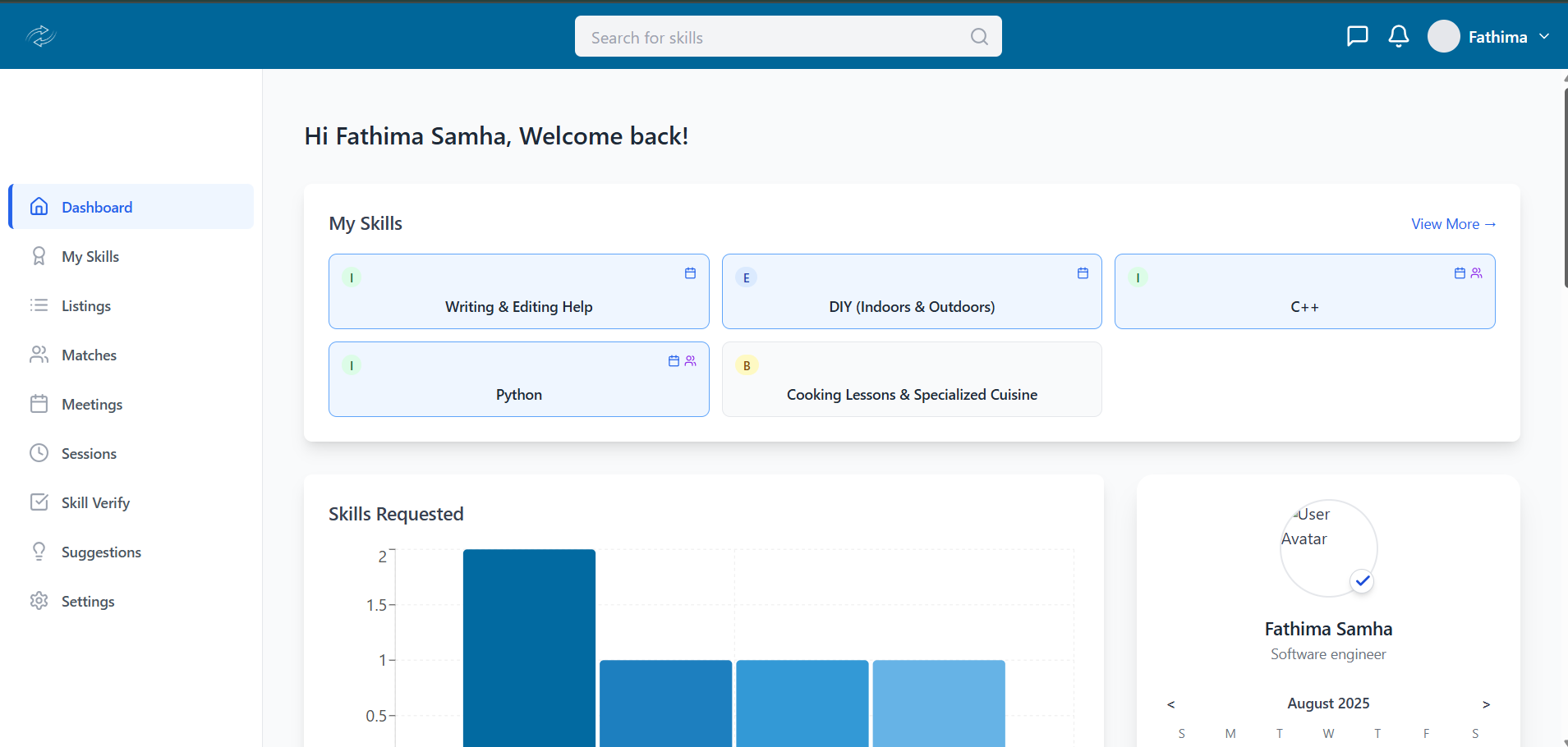The image size is (1568, 747).
Task: Click the people icon on C++ card
Action: coord(1476,273)
